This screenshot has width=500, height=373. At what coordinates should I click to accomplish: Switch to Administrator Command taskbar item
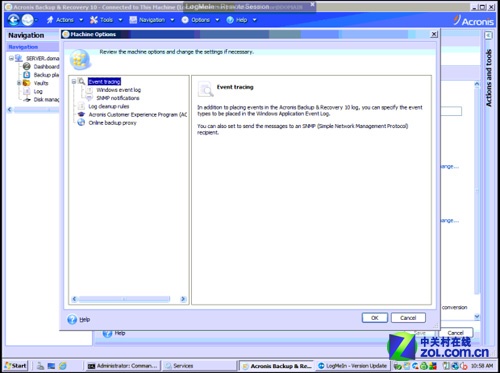click(123, 366)
